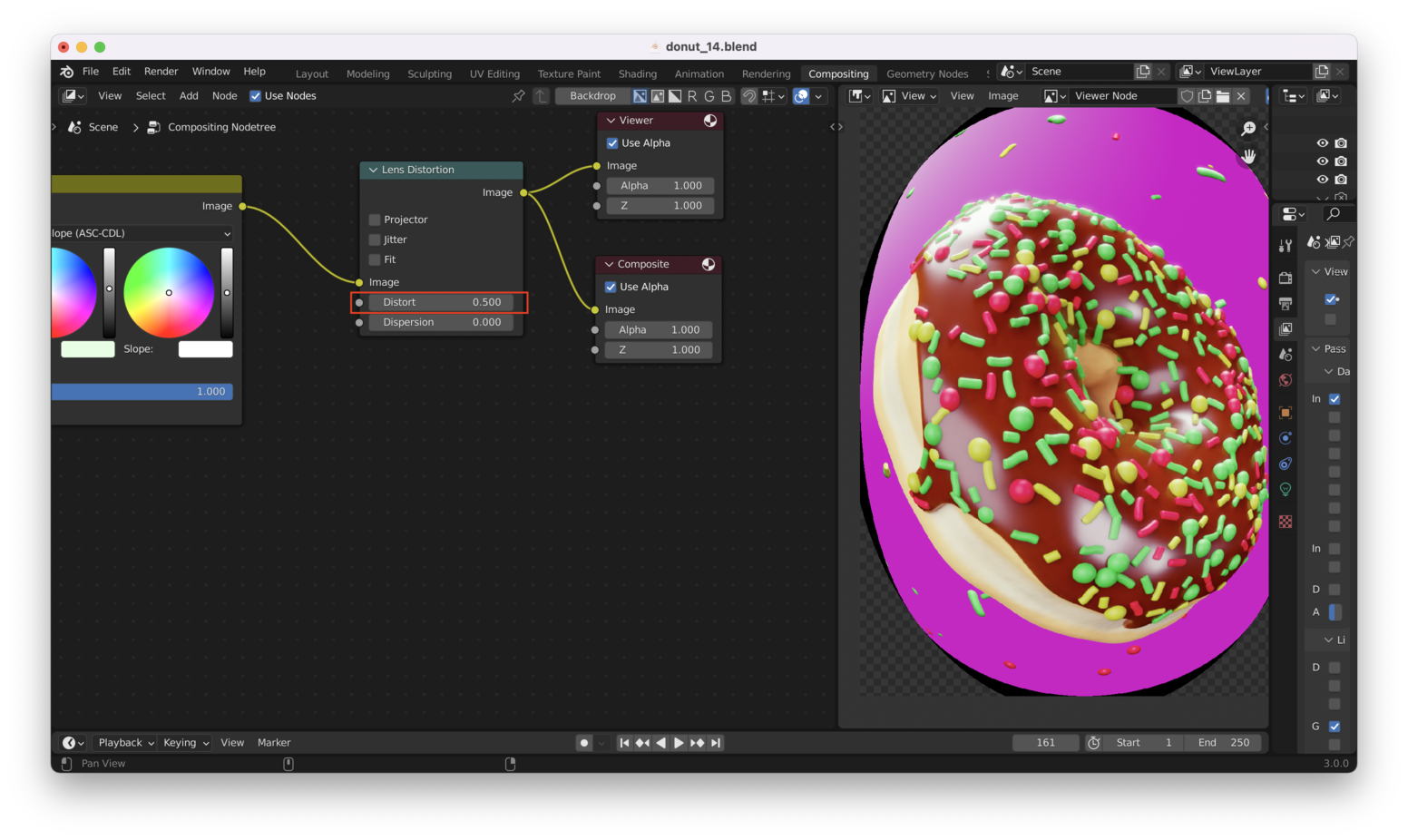Disable the Use Nodes checkbox
This screenshot has height=840, width=1408.
256,96
